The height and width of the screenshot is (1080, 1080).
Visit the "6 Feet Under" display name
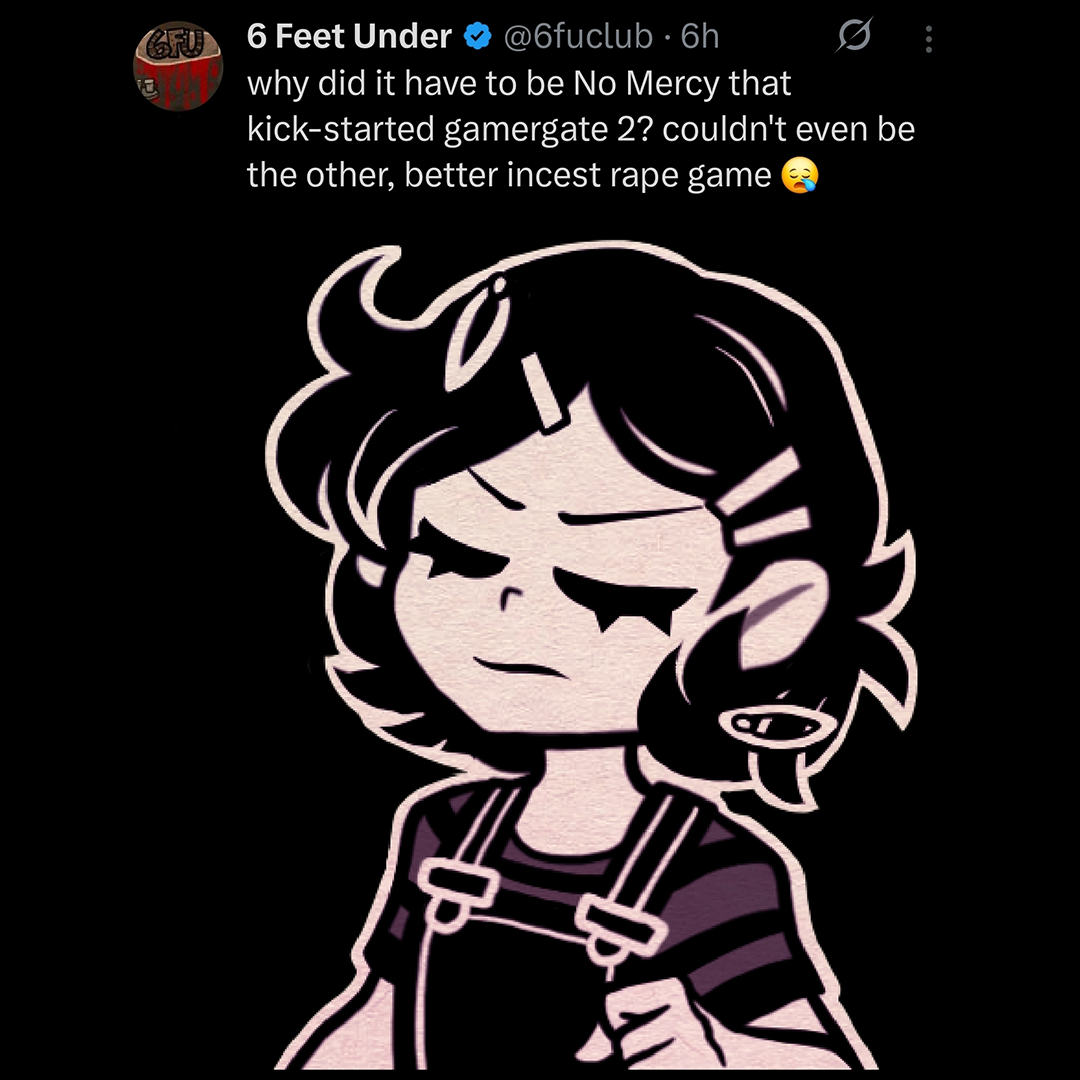[x=349, y=37]
